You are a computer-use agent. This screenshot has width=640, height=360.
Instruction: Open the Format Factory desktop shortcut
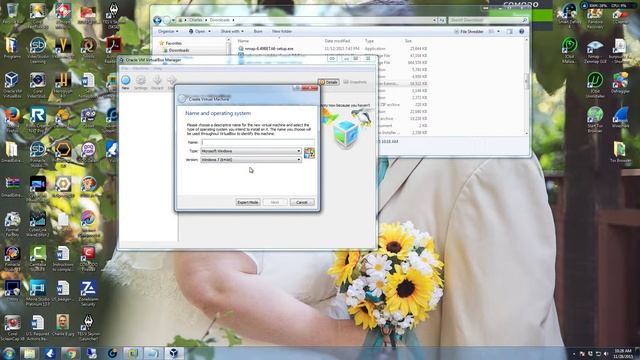(x=12, y=224)
